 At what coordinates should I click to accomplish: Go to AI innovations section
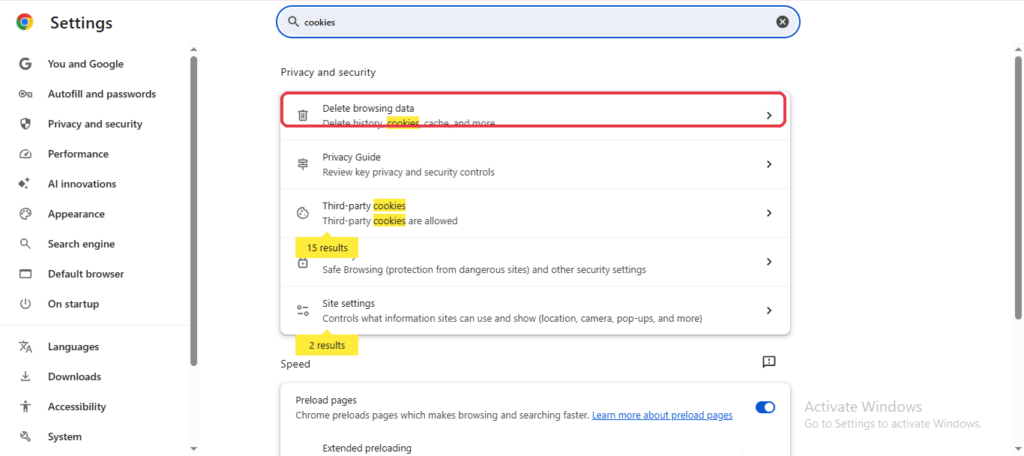82,184
